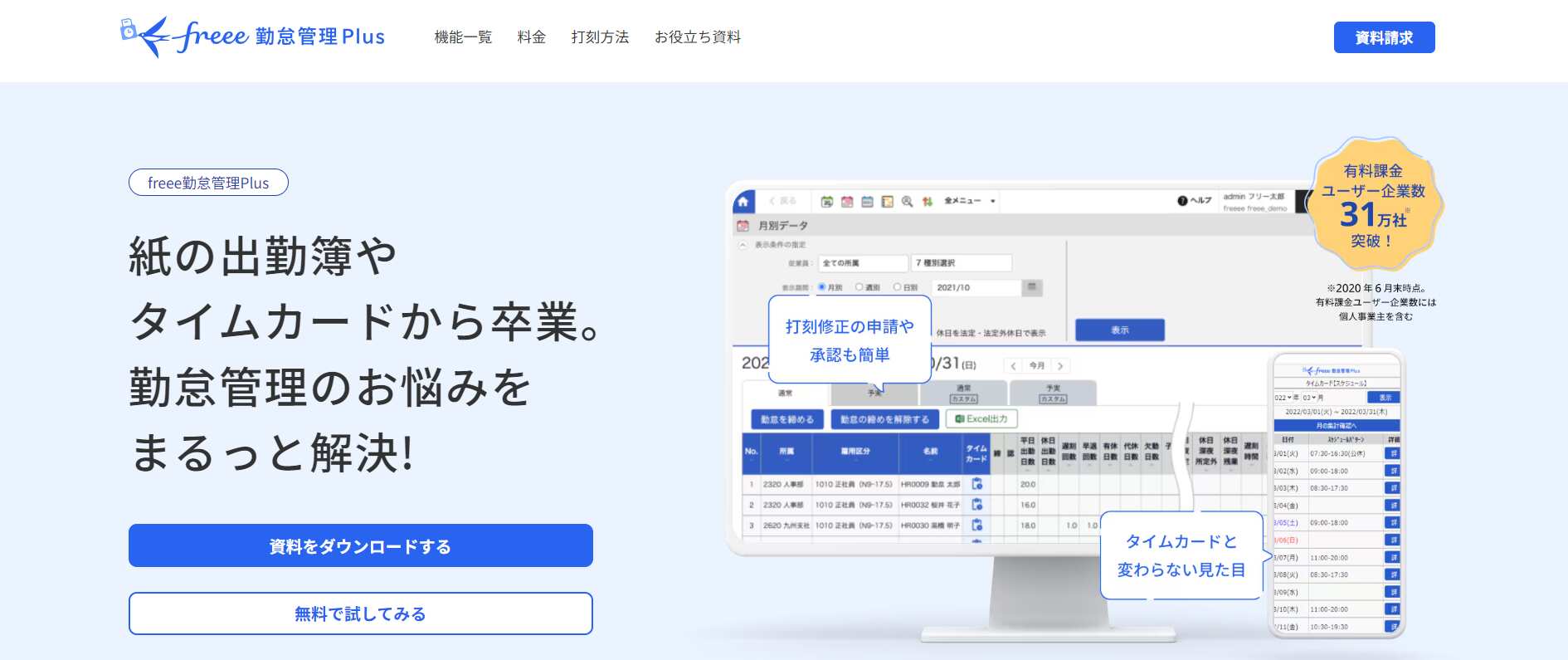The width and height of the screenshot is (1568, 660).
Task: Select the first 通常 tab
Action: pos(785,394)
